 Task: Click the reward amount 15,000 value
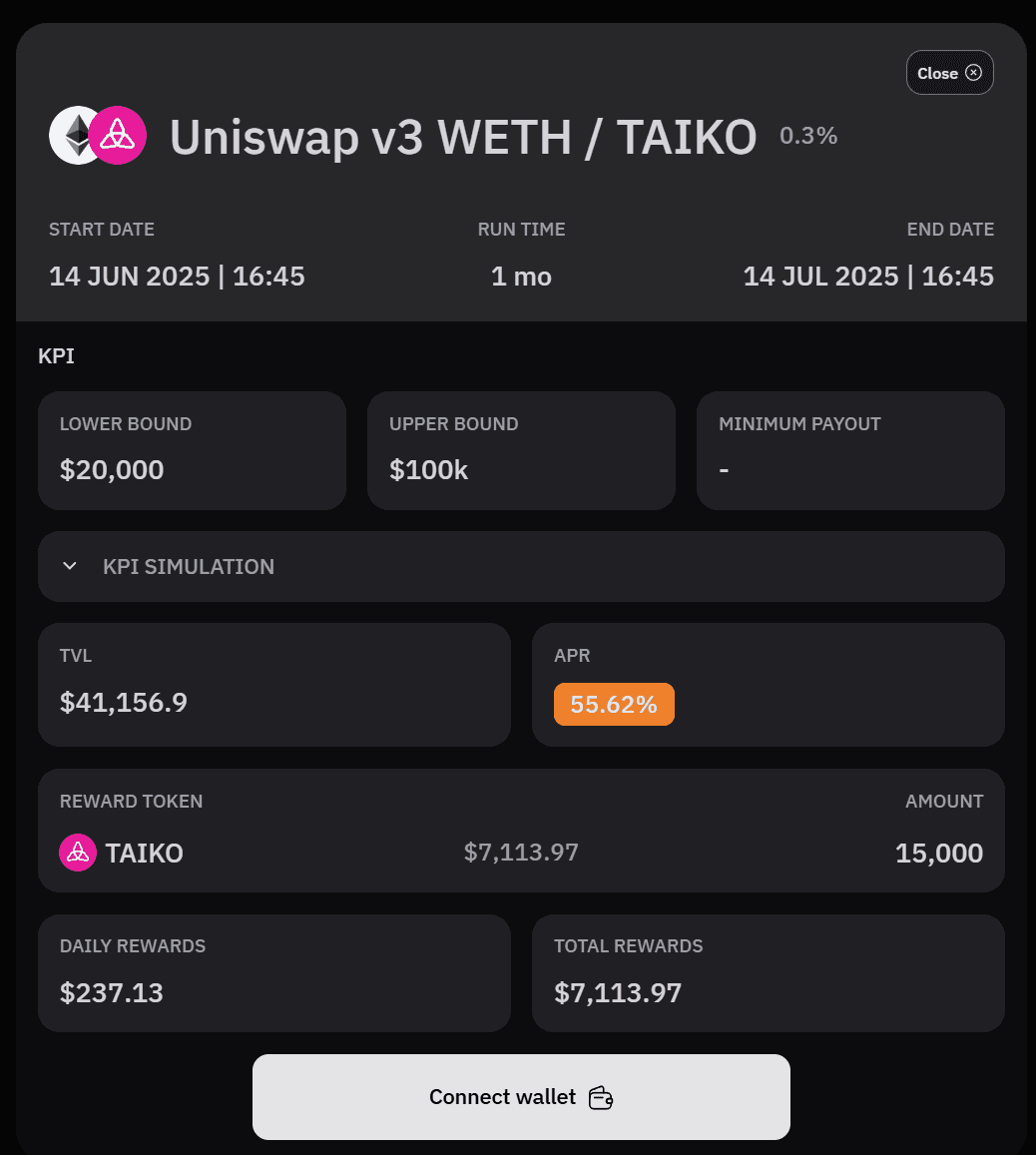click(x=939, y=854)
